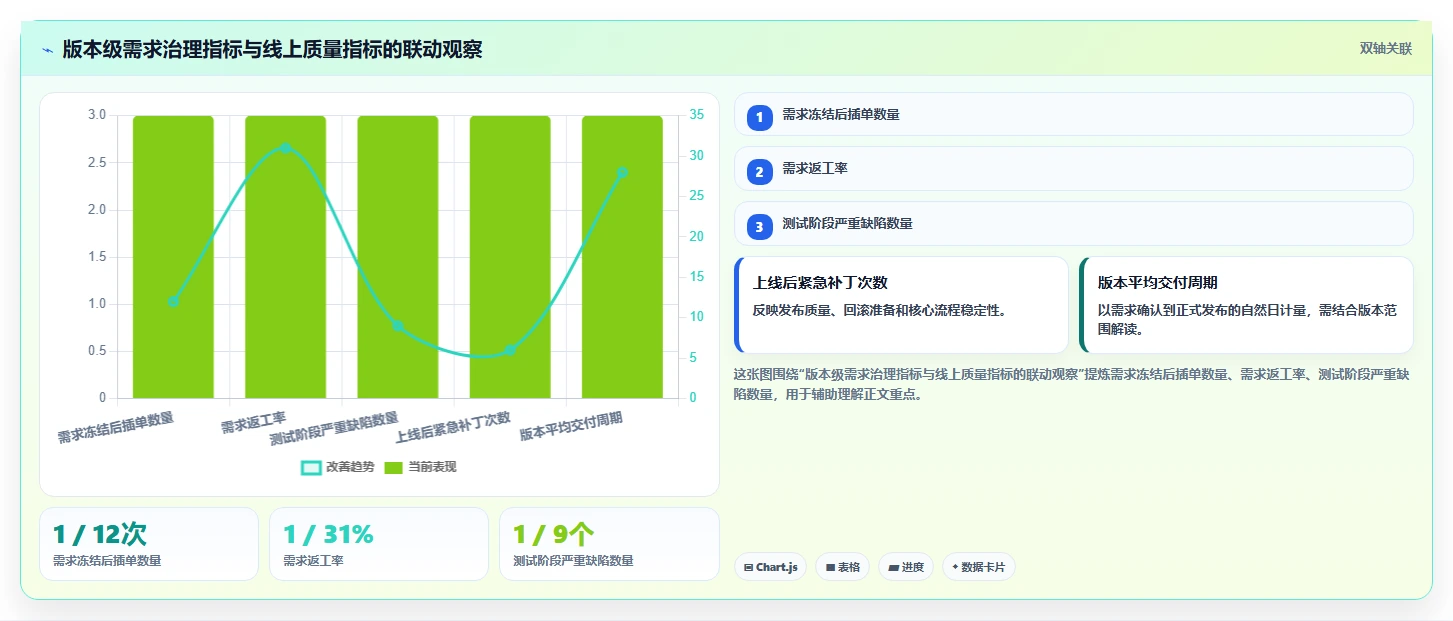Viewport: 1453px width, 621px height.
Task: Click the 1 / 31% stat value
Action: tap(328, 535)
